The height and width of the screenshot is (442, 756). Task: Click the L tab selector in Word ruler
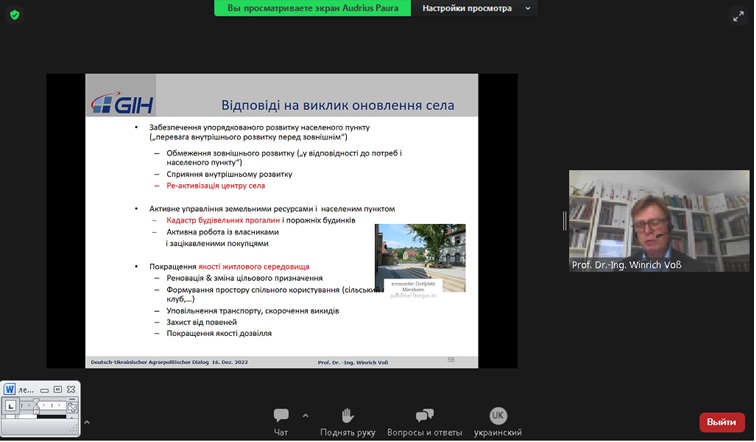tap(11, 406)
